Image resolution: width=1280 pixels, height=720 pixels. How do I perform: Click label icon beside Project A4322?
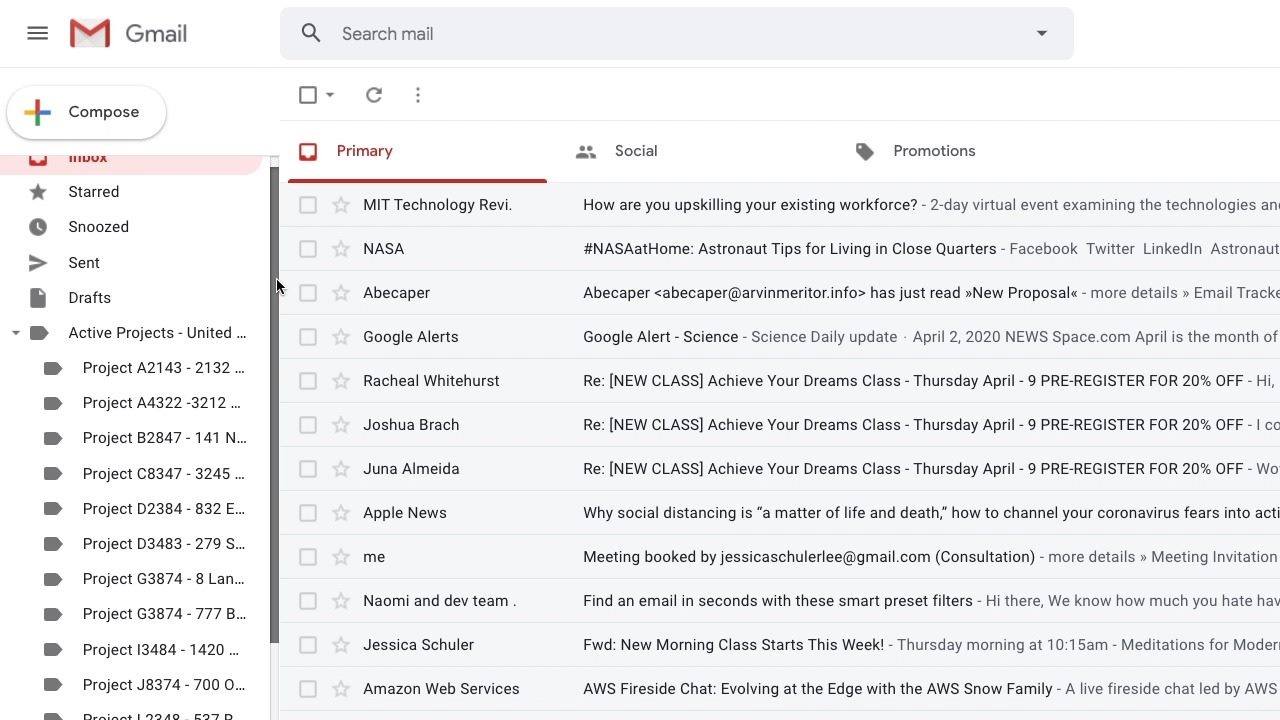(x=53, y=403)
